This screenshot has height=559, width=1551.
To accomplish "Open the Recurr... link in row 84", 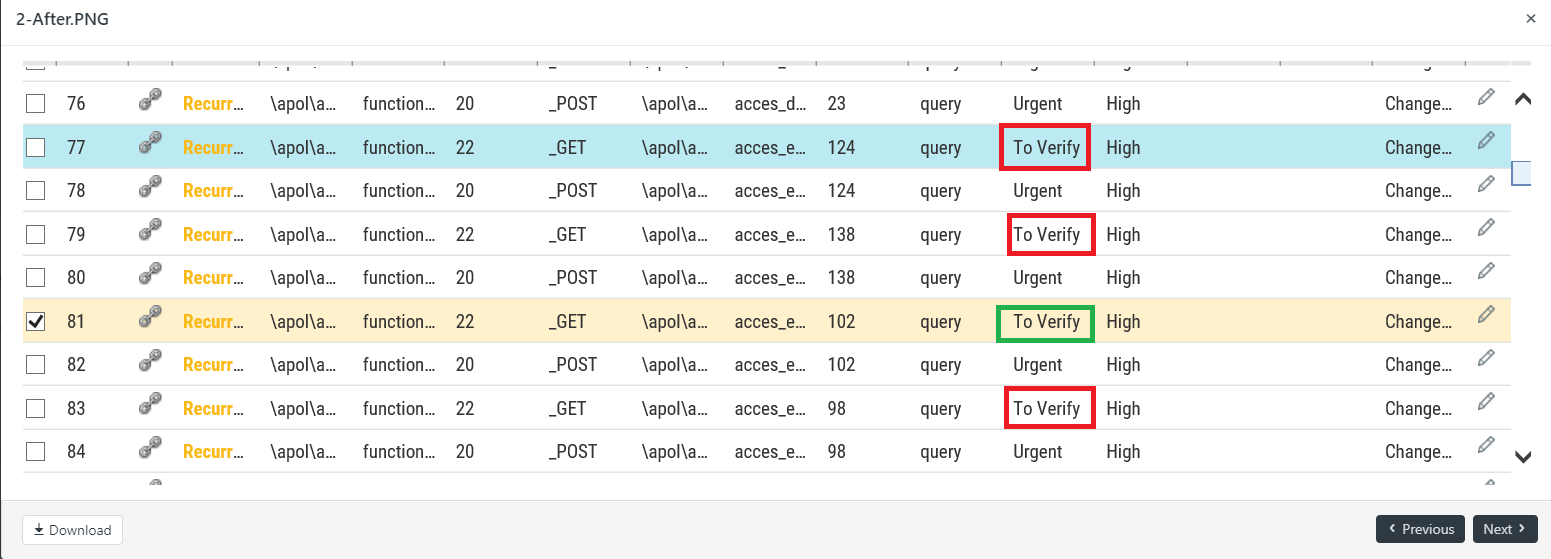I will (x=213, y=452).
